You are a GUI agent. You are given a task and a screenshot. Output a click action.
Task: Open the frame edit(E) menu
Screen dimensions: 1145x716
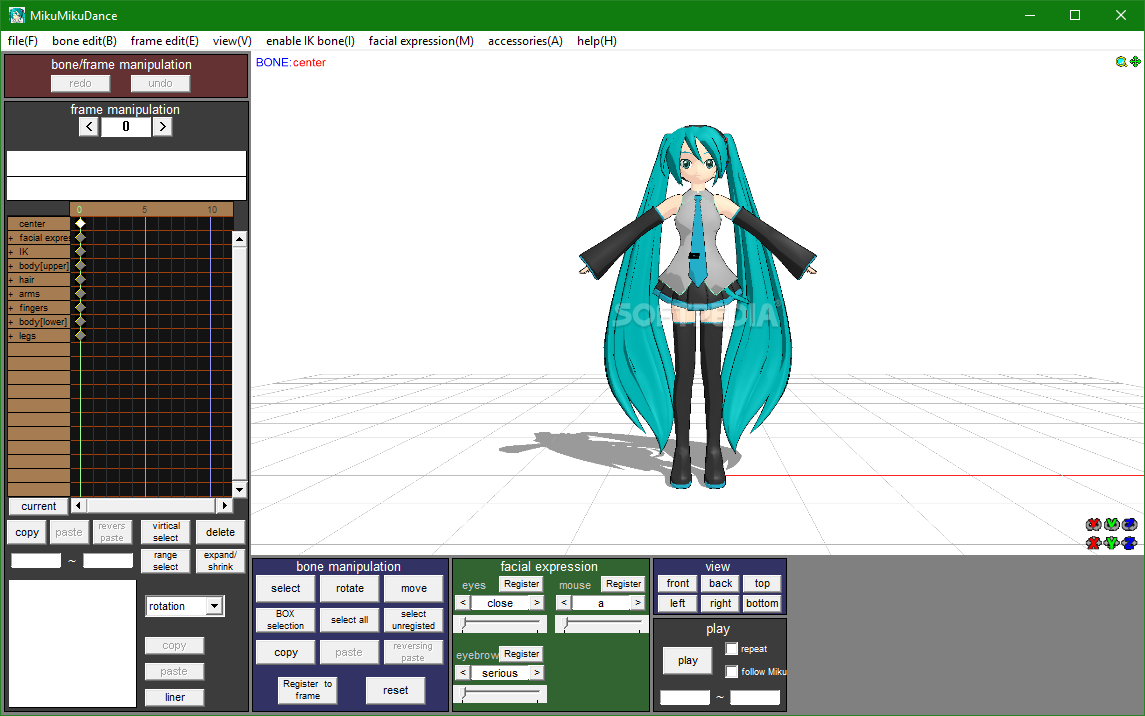[x=164, y=41]
